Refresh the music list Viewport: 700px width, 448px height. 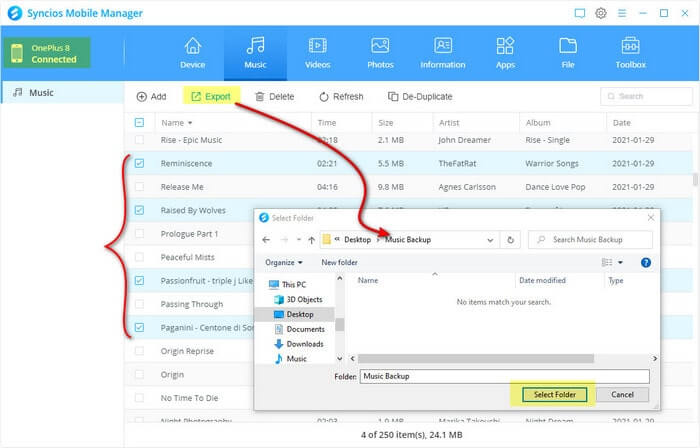point(341,96)
